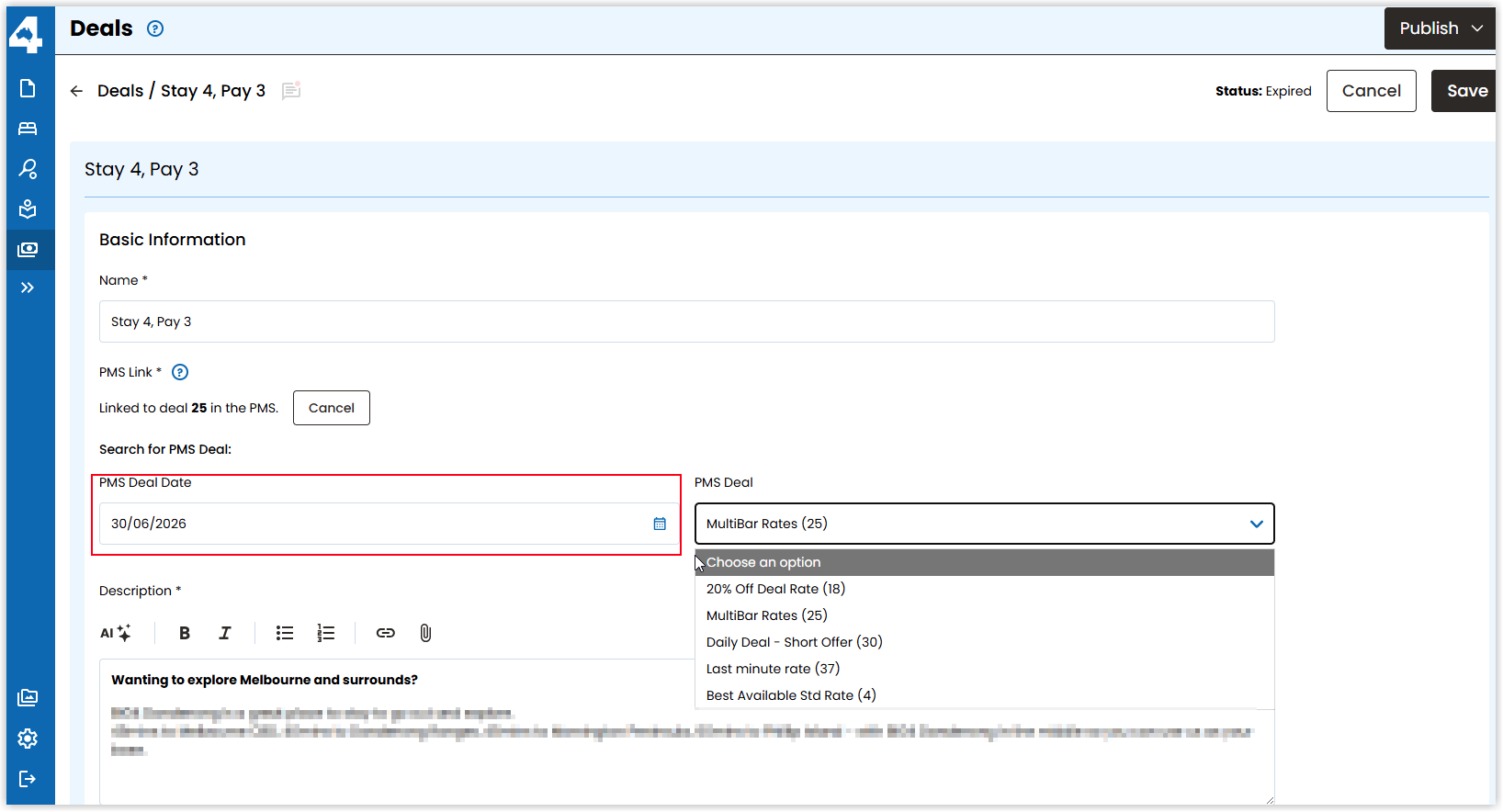Click the app logo in the sidebar

26,33
